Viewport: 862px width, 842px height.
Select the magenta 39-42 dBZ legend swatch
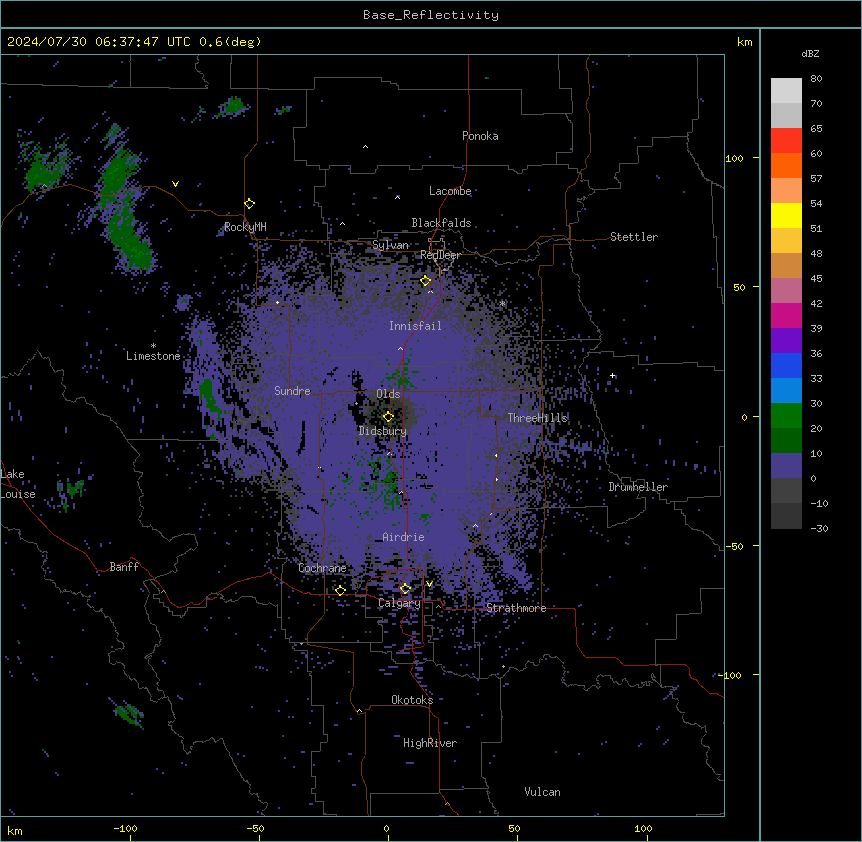tap(786, 315)
